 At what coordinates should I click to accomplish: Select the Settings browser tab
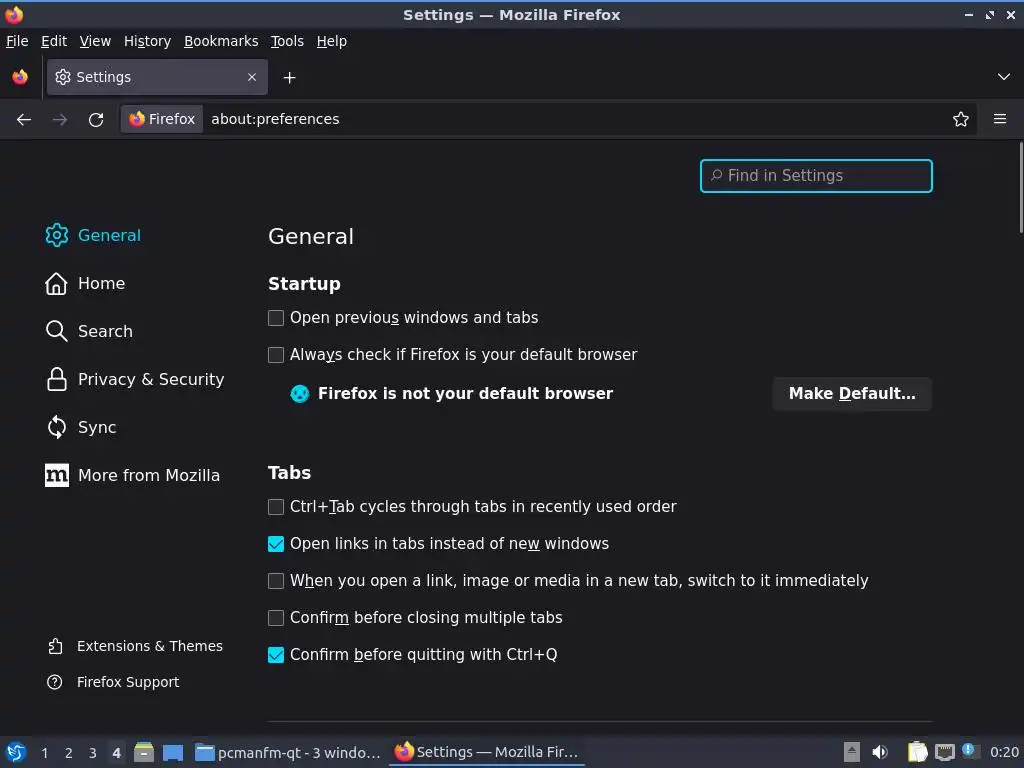click(x=157, y=77)
